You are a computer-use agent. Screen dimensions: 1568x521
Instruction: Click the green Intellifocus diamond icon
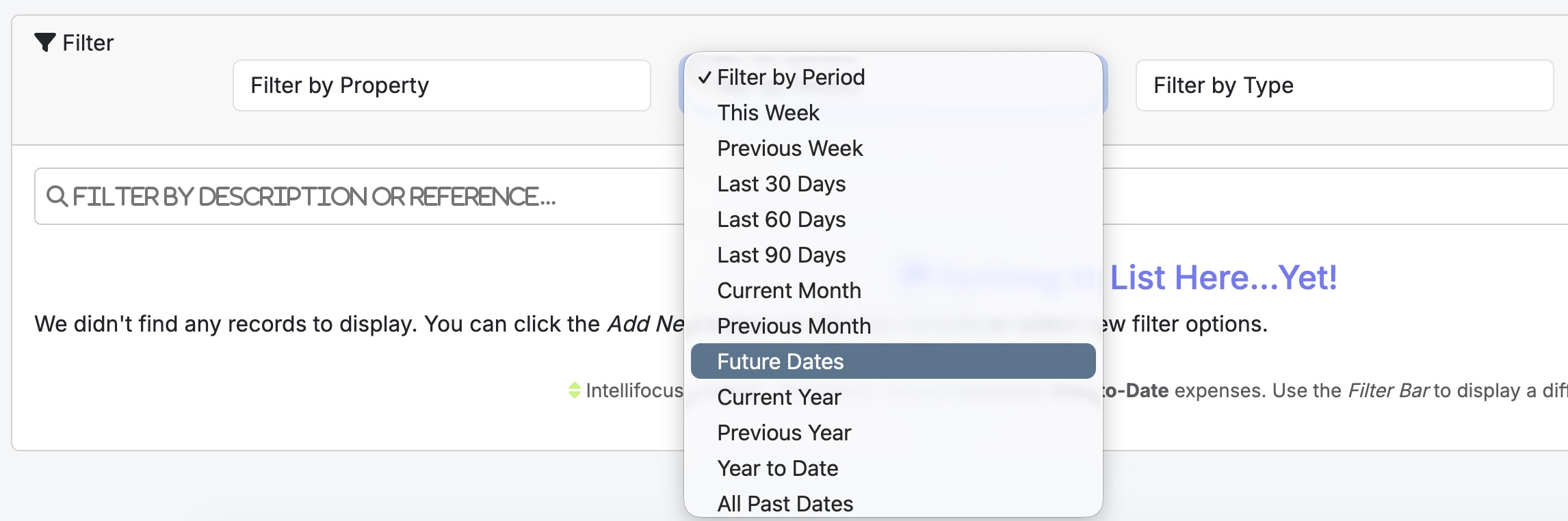point(575,390)
